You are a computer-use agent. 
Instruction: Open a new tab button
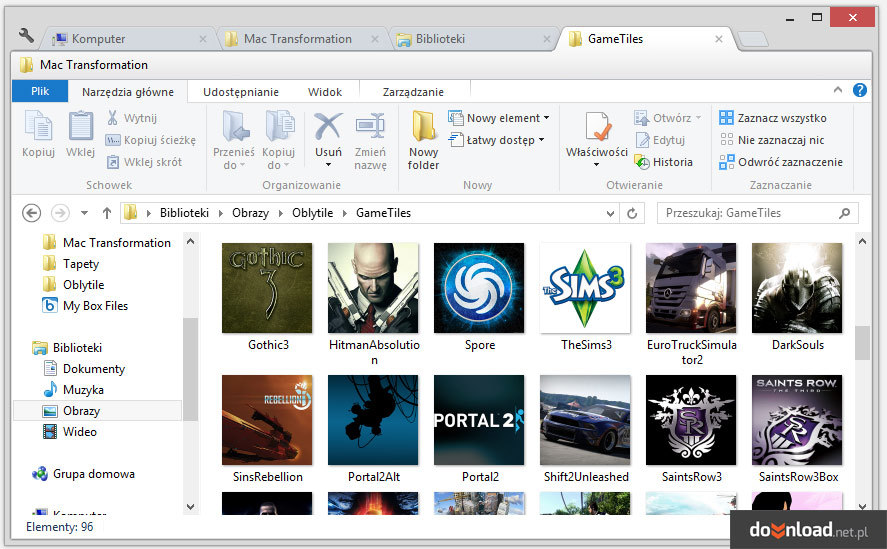pos(753,39)
